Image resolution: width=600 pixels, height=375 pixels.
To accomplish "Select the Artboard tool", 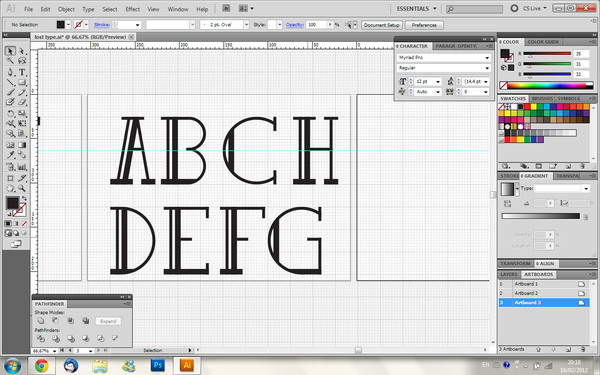I will tap(10, 178).
